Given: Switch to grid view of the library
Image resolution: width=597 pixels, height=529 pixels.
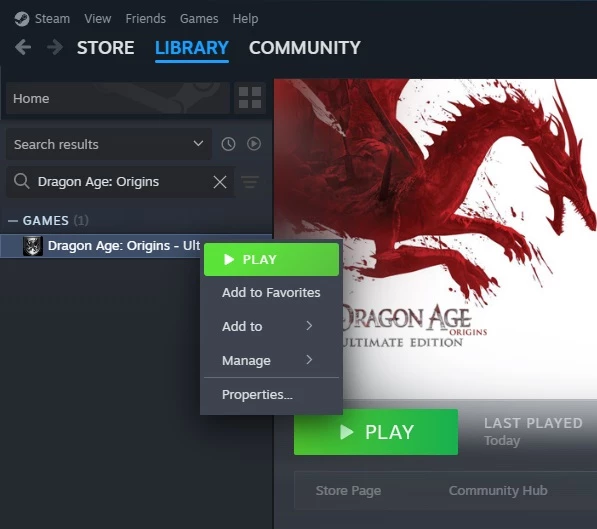Looking at the screenshot, I should point(250,98).
